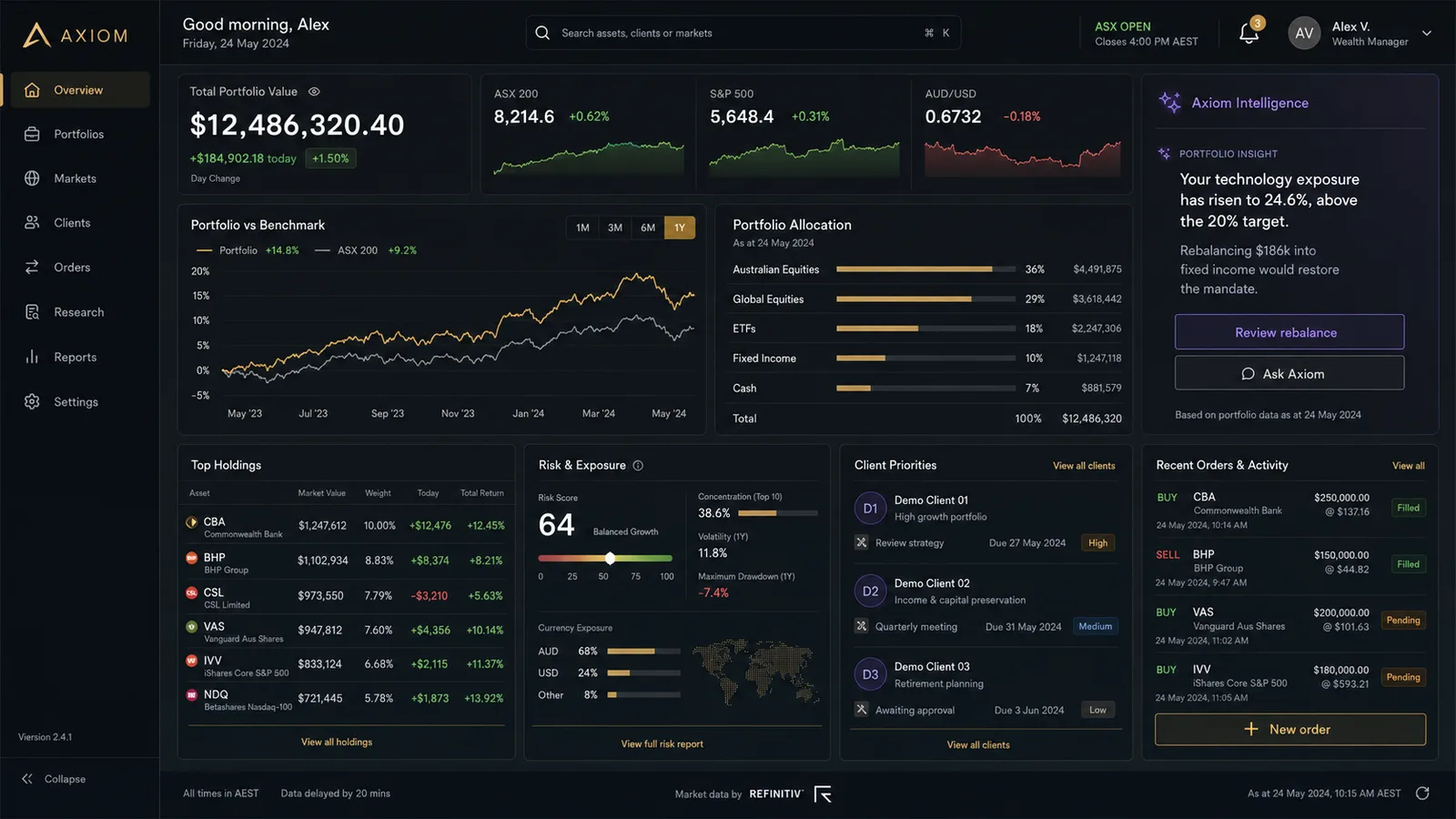
Task: Click View all clients at panel bottom
Action: 978,744
